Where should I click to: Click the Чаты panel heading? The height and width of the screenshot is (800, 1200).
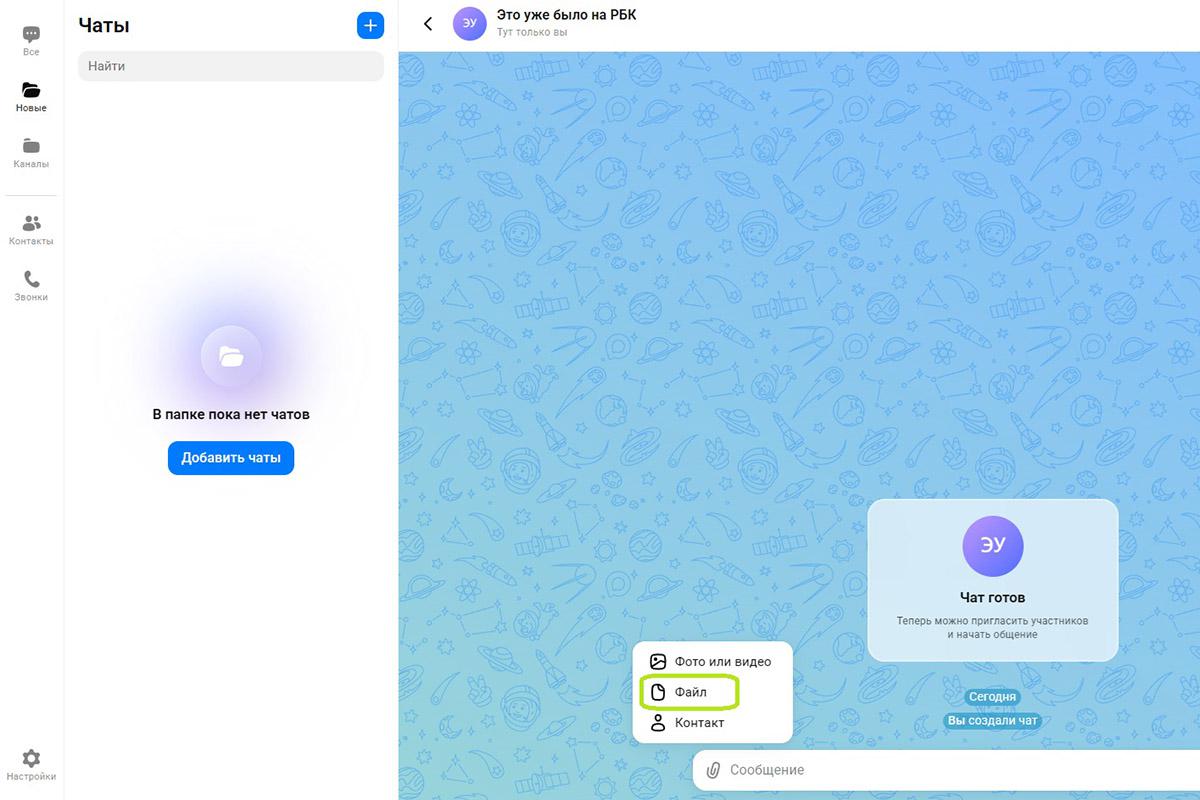point(104,26)
